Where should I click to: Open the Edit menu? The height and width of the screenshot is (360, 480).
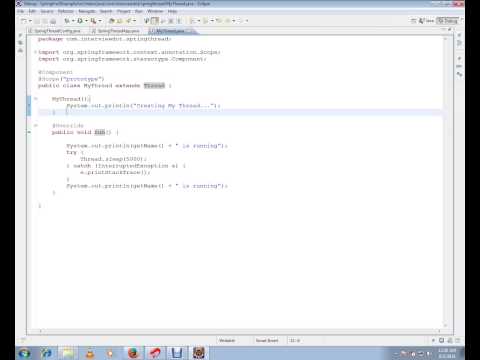[32, 11]
